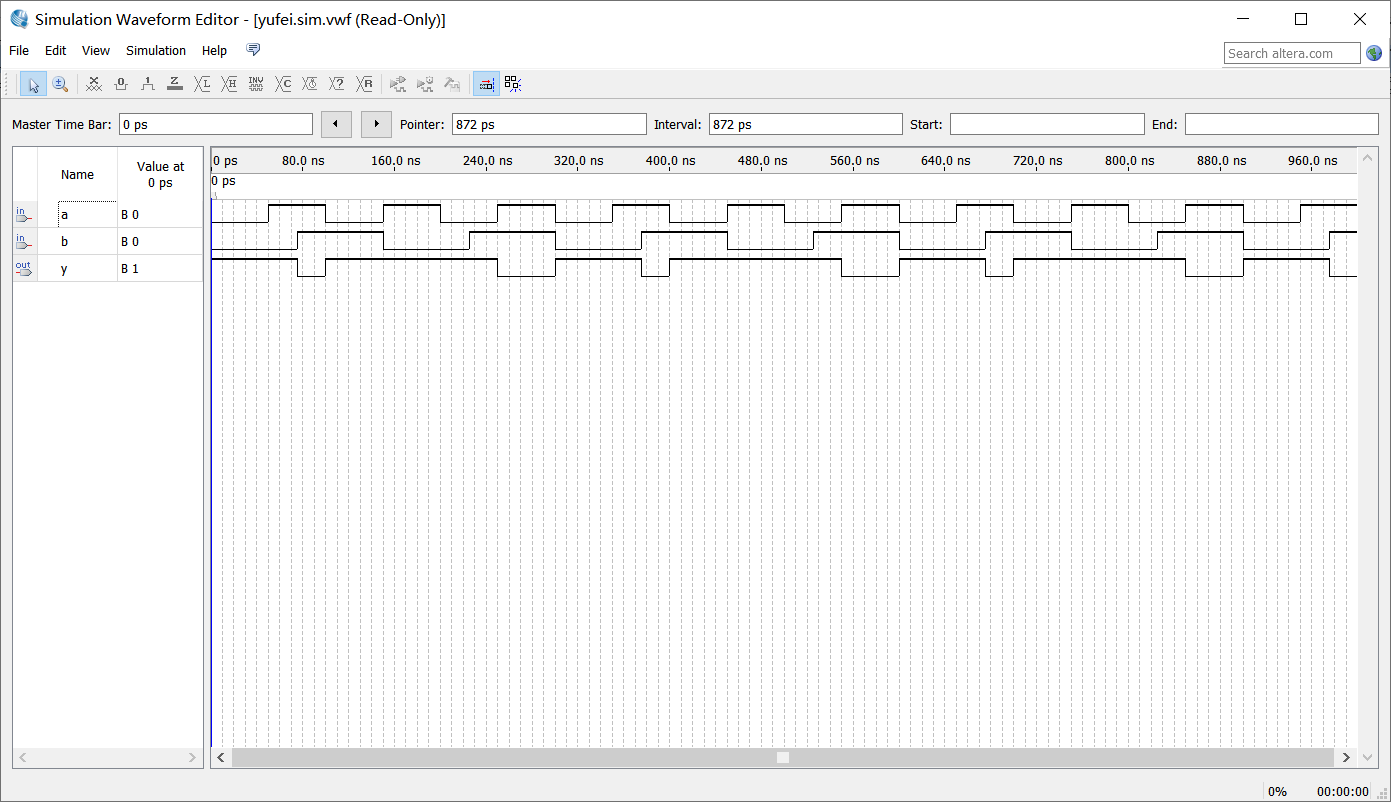Apply weak low (L) tool

(x=202, y=84)
